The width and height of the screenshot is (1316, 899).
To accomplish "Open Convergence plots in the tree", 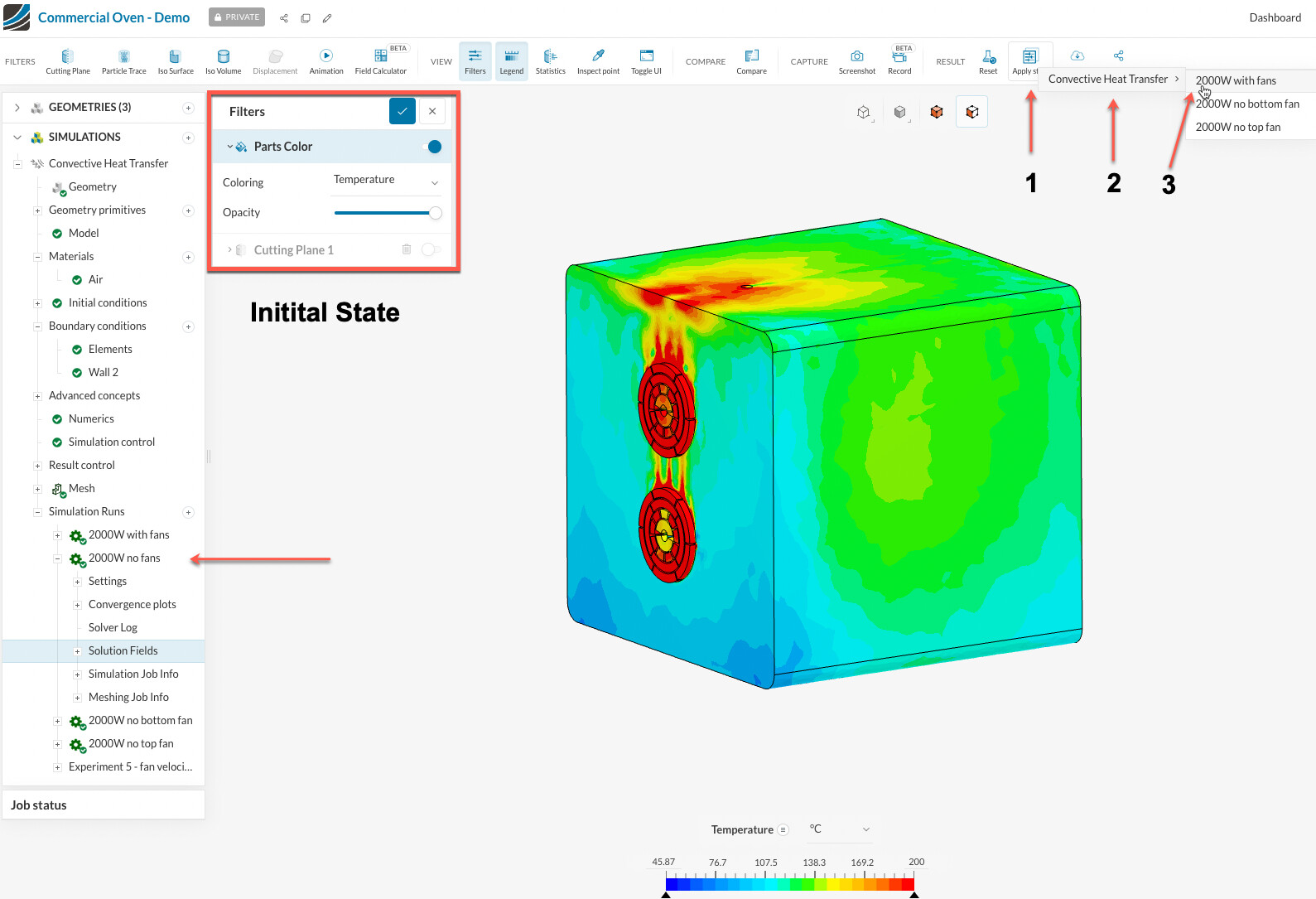I will (133, 605).
